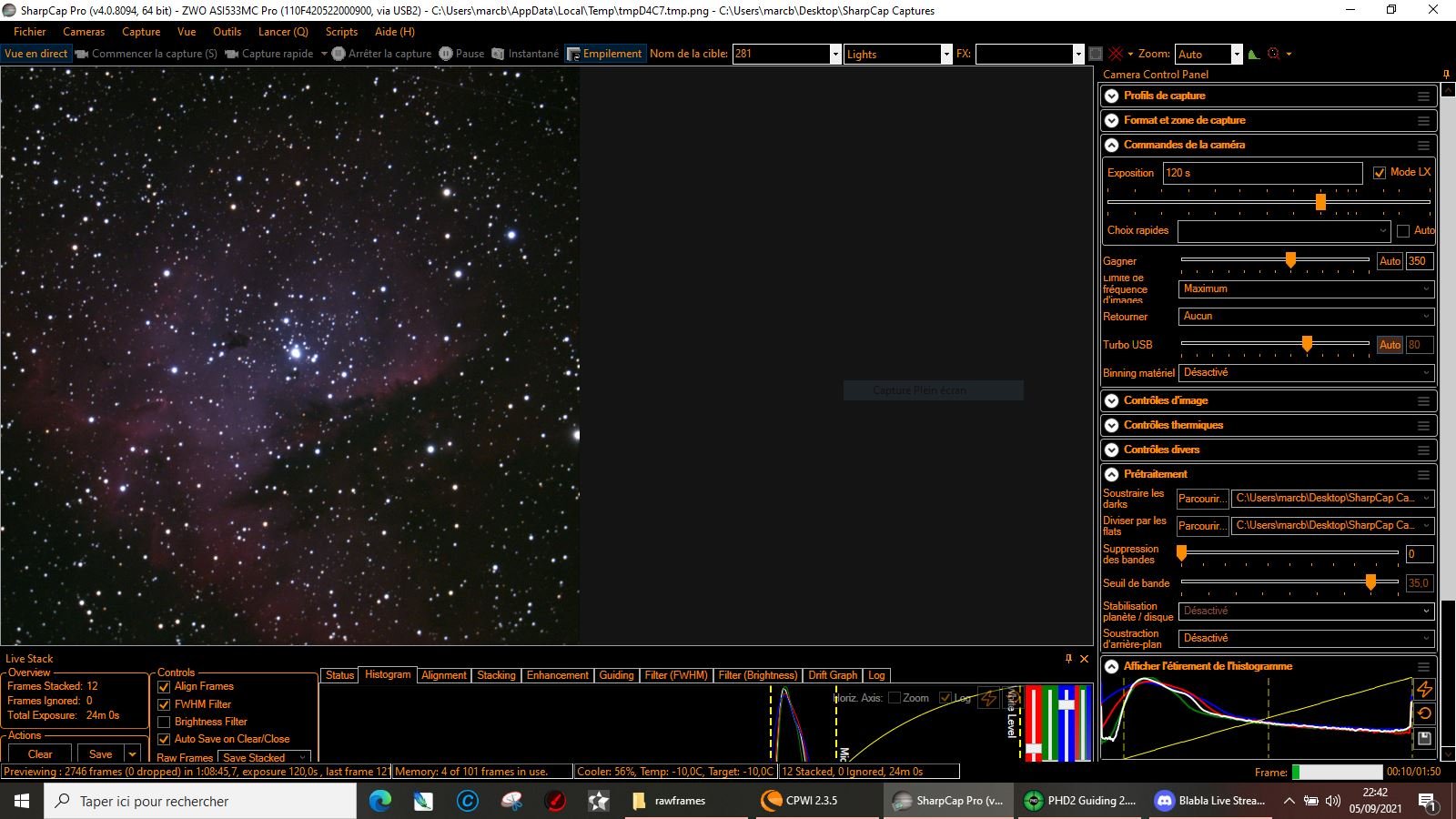Open the Prétraitement panel menu icon

(1423, 474)
